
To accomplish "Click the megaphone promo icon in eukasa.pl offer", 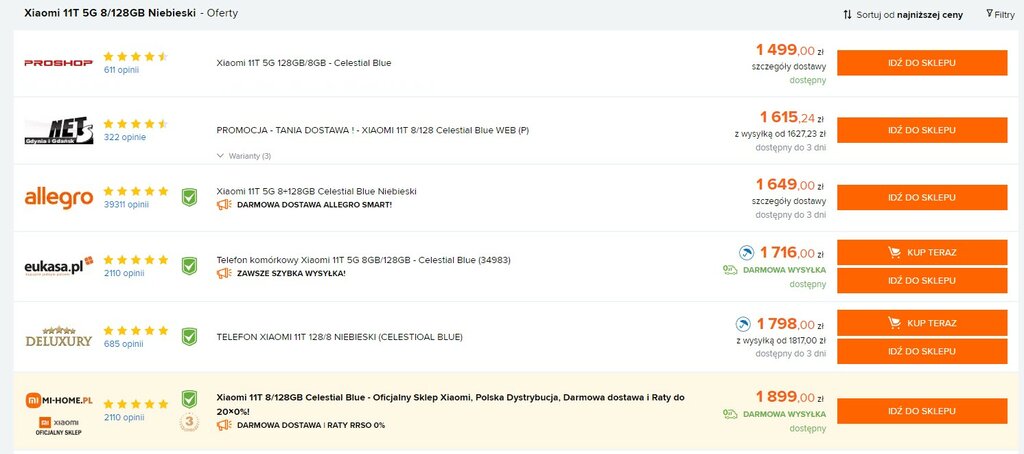I will tap(224, 273).
